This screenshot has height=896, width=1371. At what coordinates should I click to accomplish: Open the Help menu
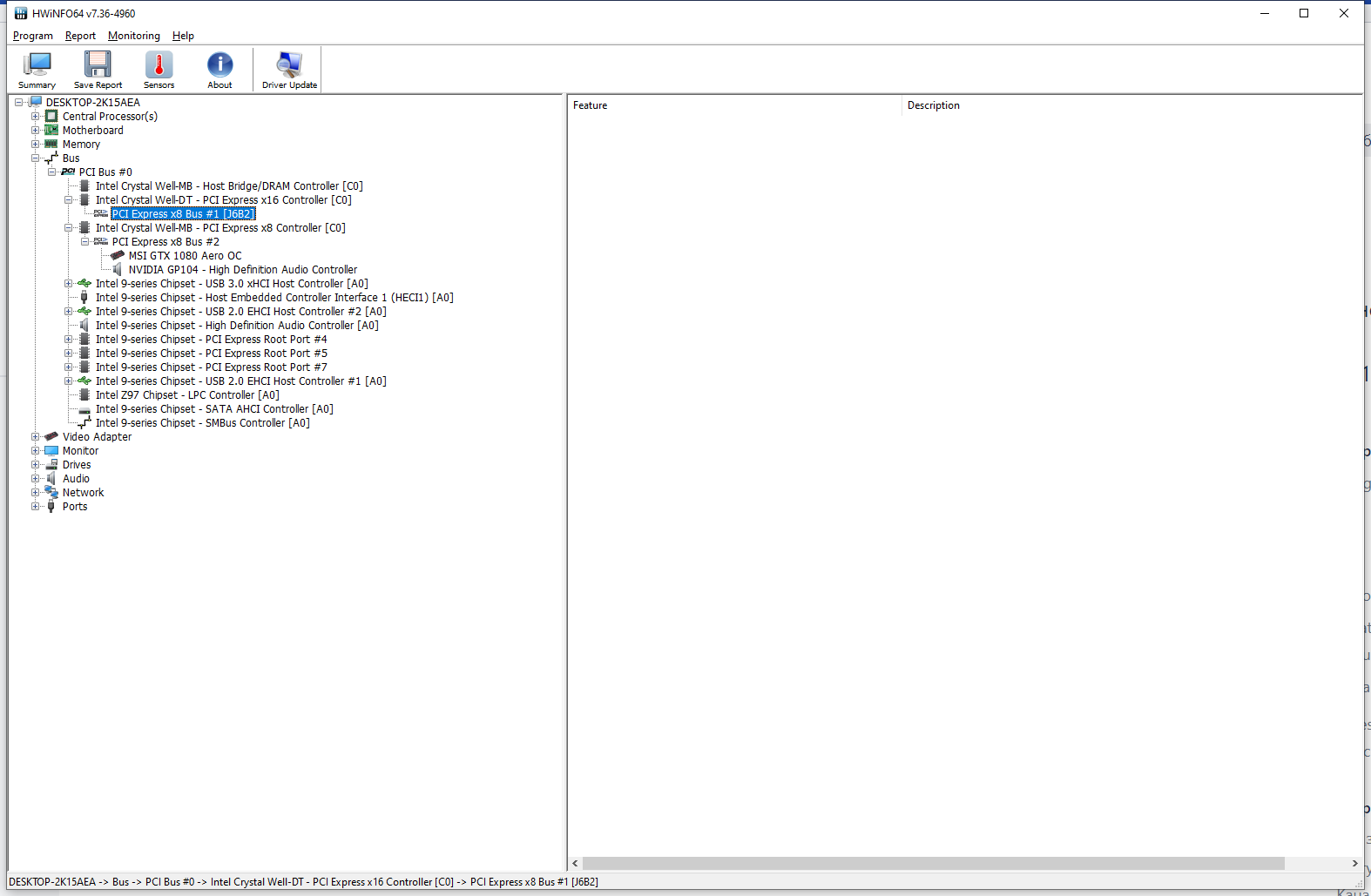[x=183, y=36]
